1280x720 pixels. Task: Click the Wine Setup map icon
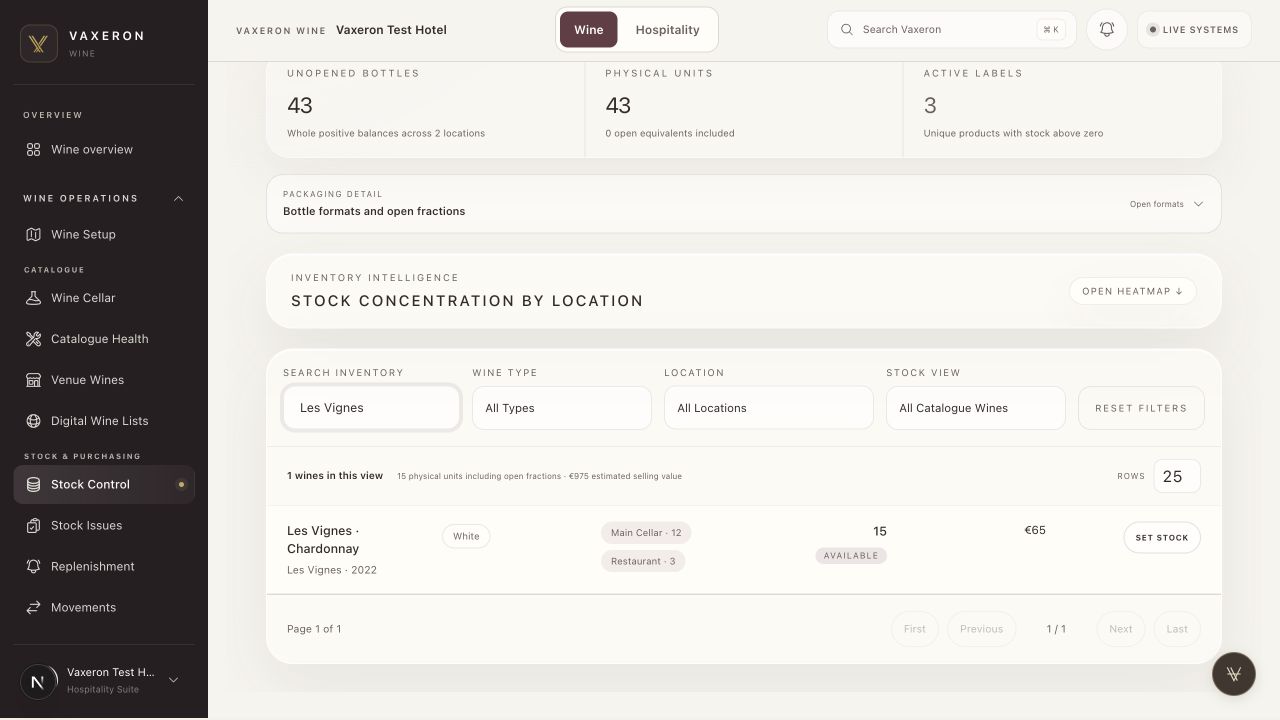click(x=33, y=234)
